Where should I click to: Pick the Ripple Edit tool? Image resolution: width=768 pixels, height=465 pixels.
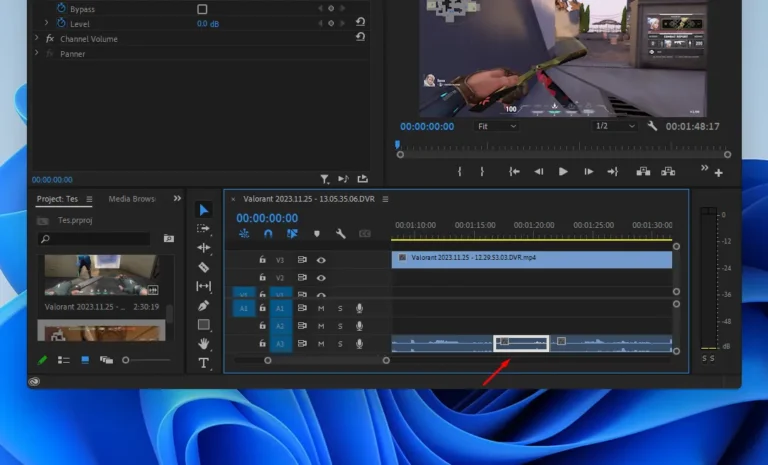[x=204, y=248]
